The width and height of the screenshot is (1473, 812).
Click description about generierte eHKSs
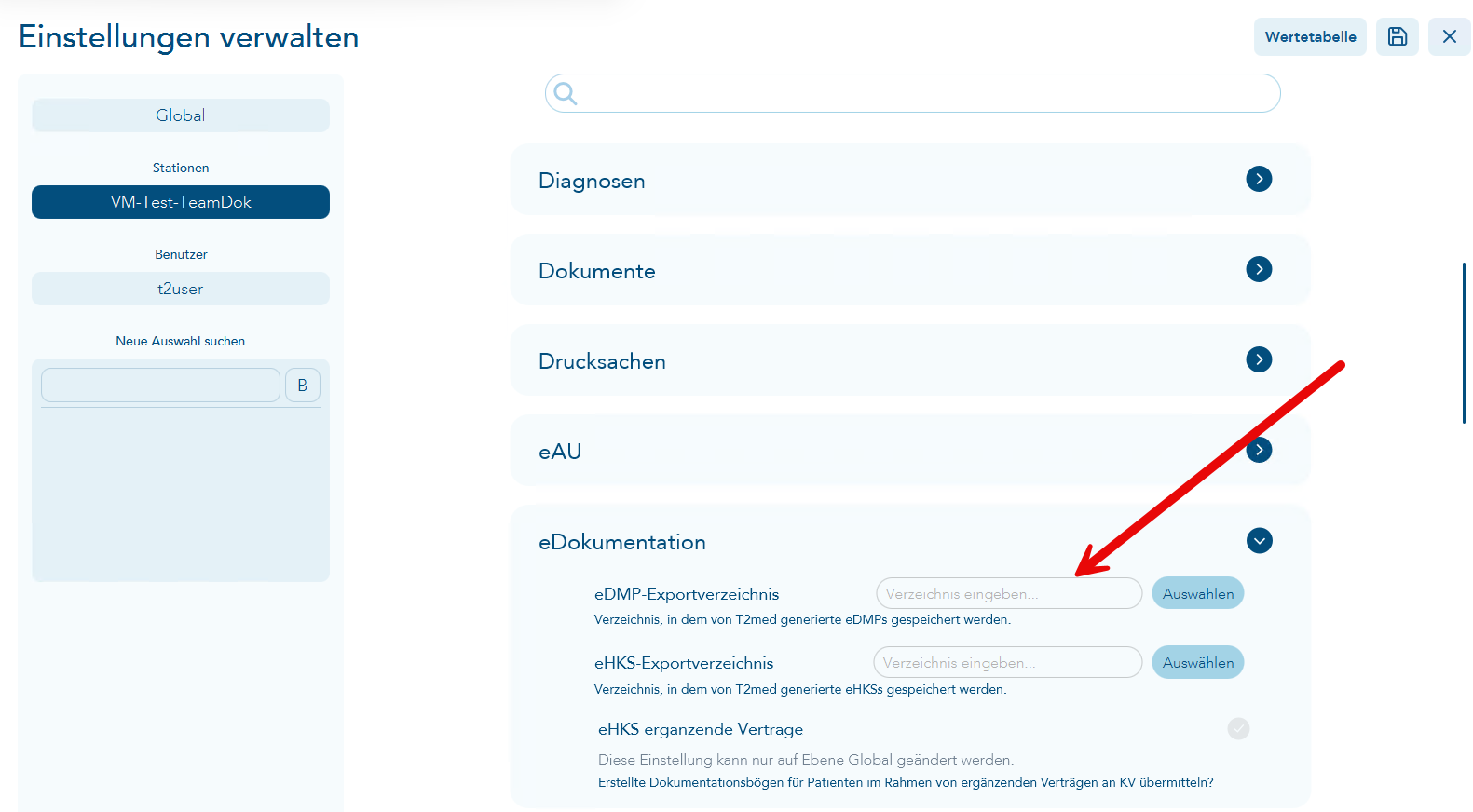[800, 689]
